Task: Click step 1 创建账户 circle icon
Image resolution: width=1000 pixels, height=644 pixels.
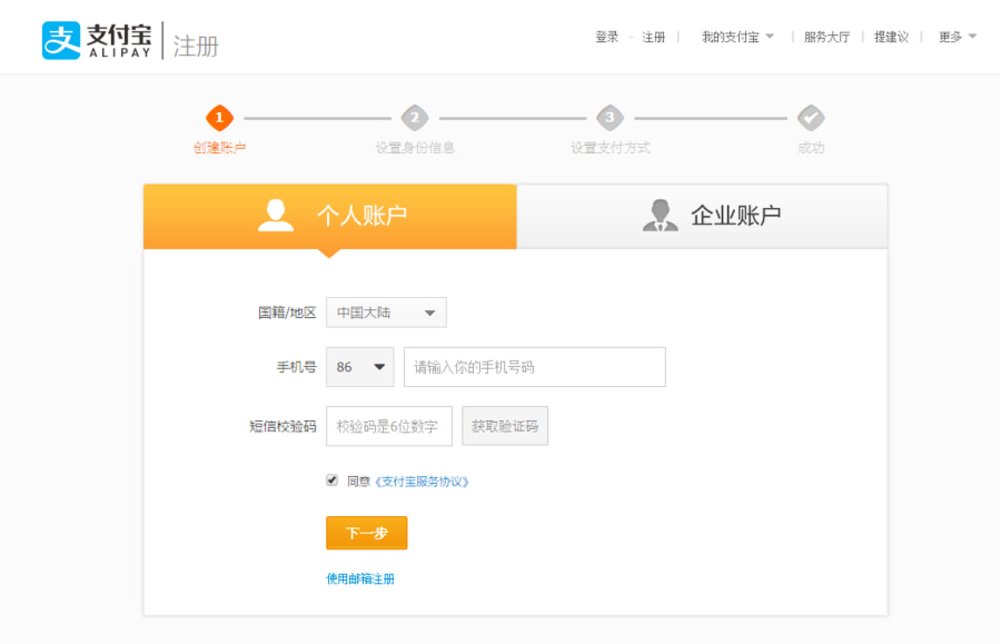Action: click(219, 118)
